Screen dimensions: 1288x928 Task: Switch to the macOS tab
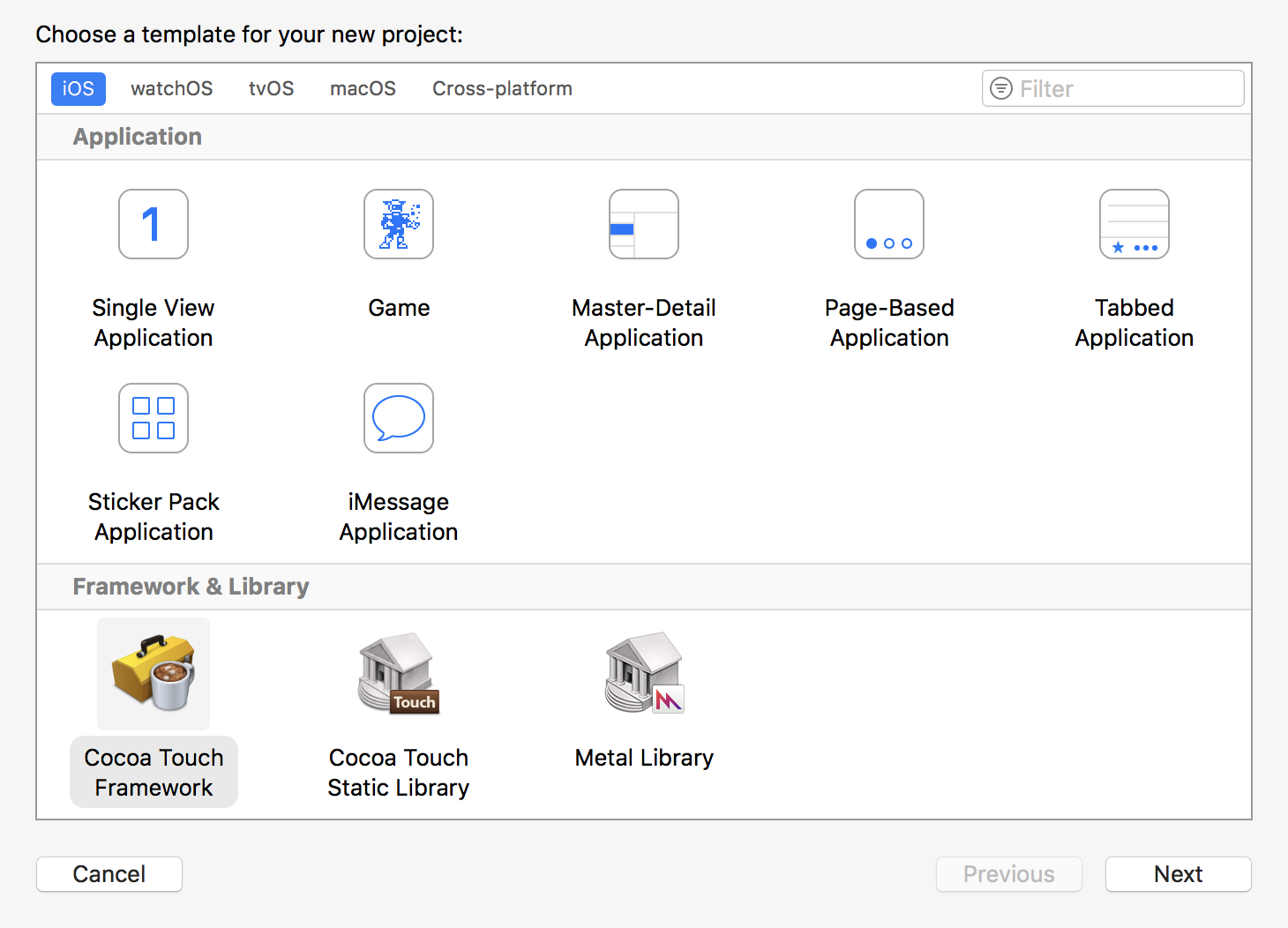[x=363, y=88]
